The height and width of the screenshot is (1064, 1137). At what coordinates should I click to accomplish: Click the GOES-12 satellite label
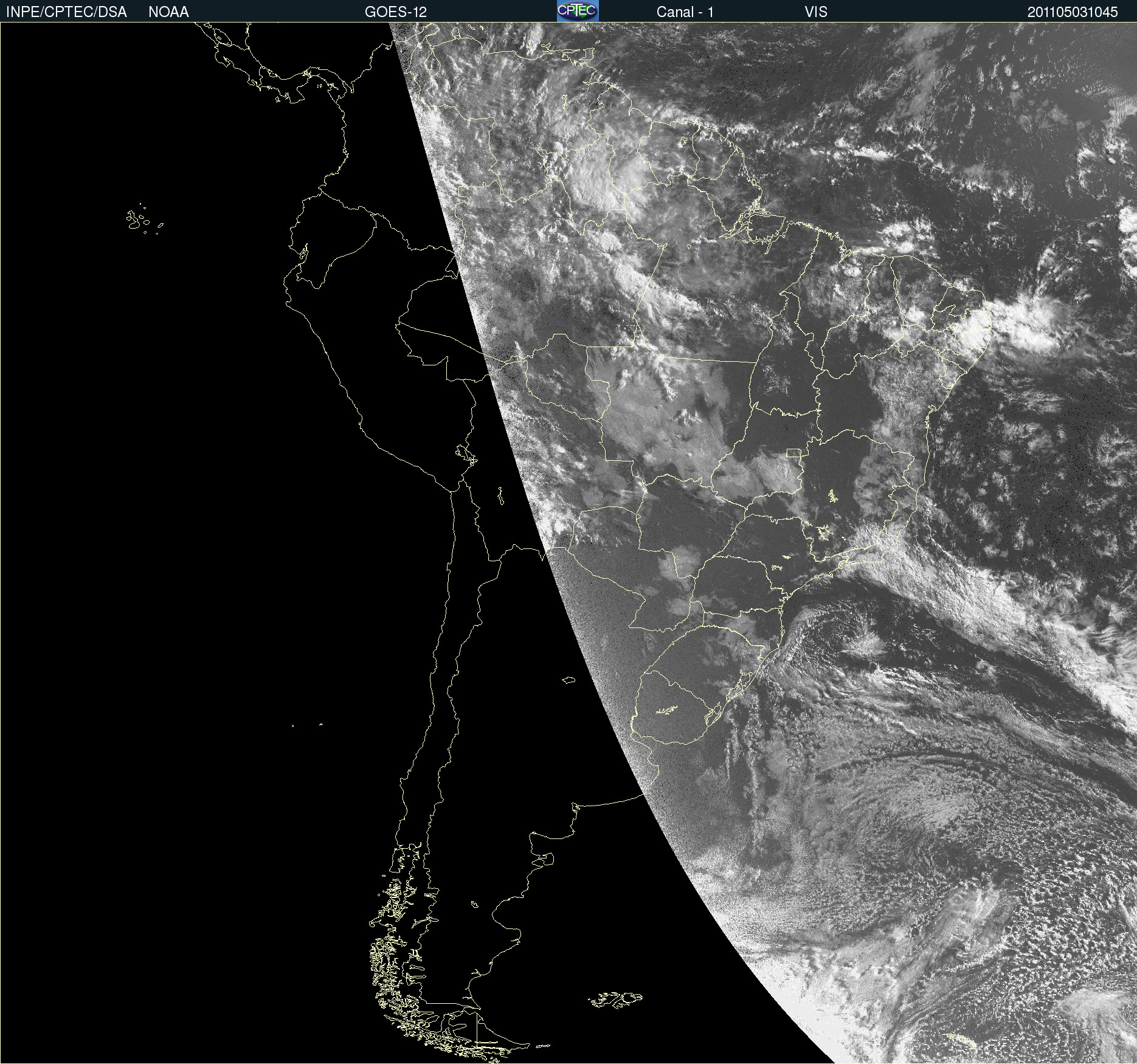pos(396,12)
